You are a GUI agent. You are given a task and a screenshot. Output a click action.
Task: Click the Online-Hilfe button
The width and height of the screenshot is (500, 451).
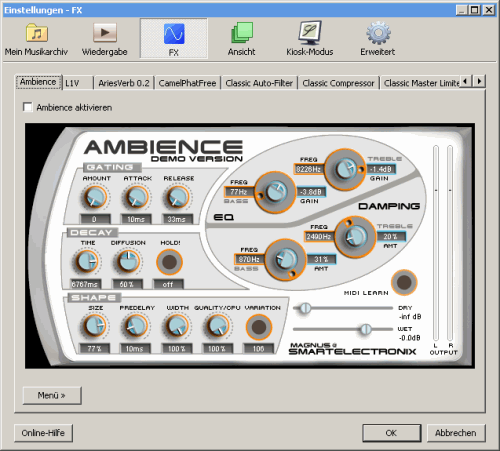[x=43, y=433]
